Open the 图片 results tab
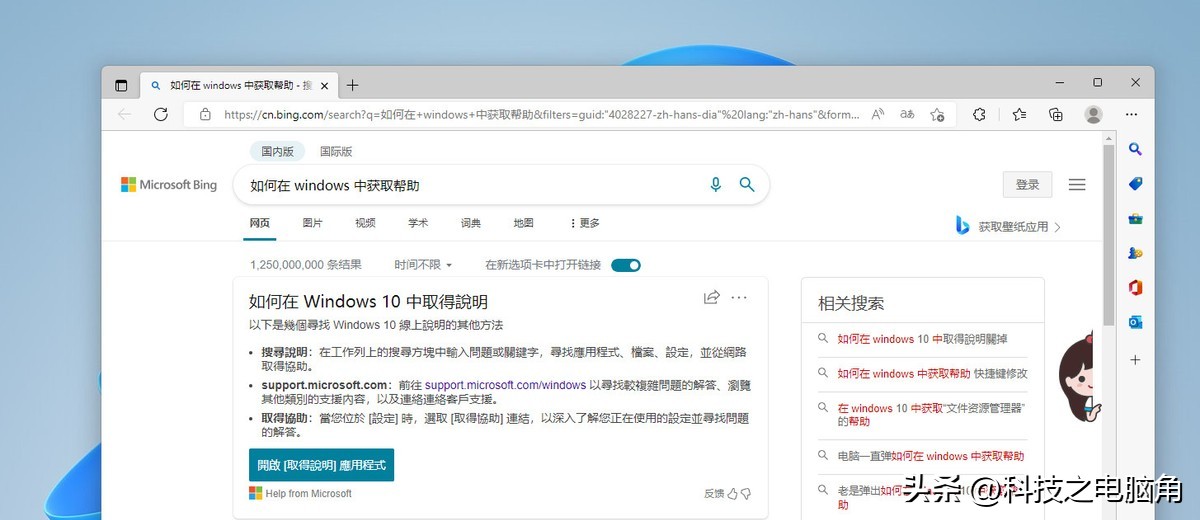This screenshot has width=1200, height=520. (313, 223)
